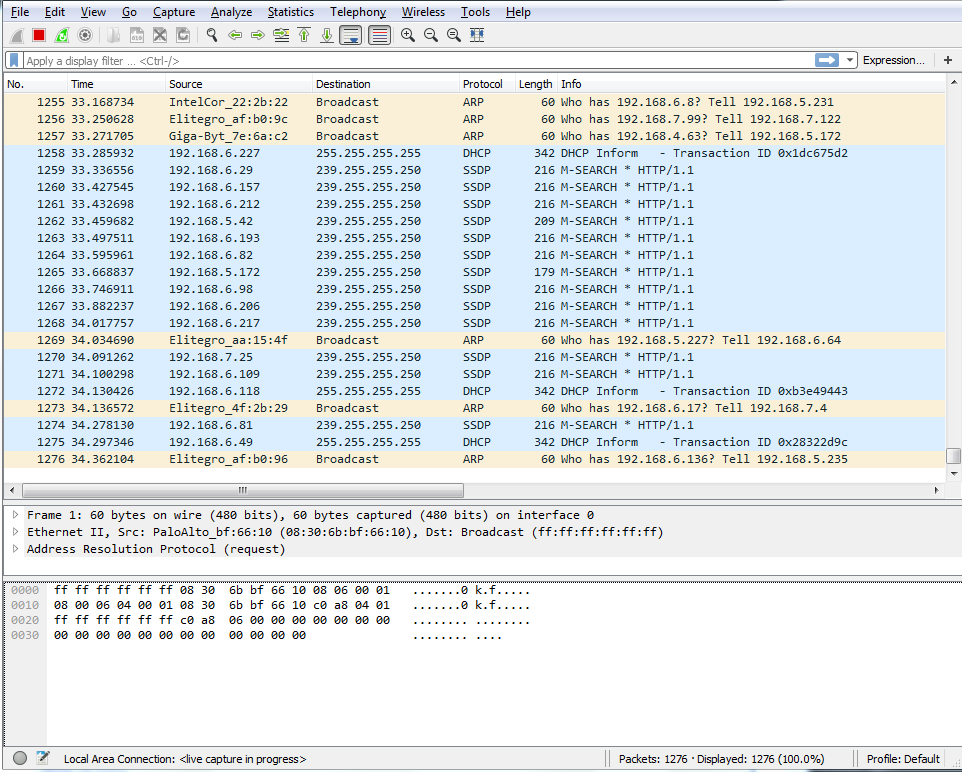This screenshot has height=772, width=962.
Task: Click the Expression… button
Action: point(893,61)
